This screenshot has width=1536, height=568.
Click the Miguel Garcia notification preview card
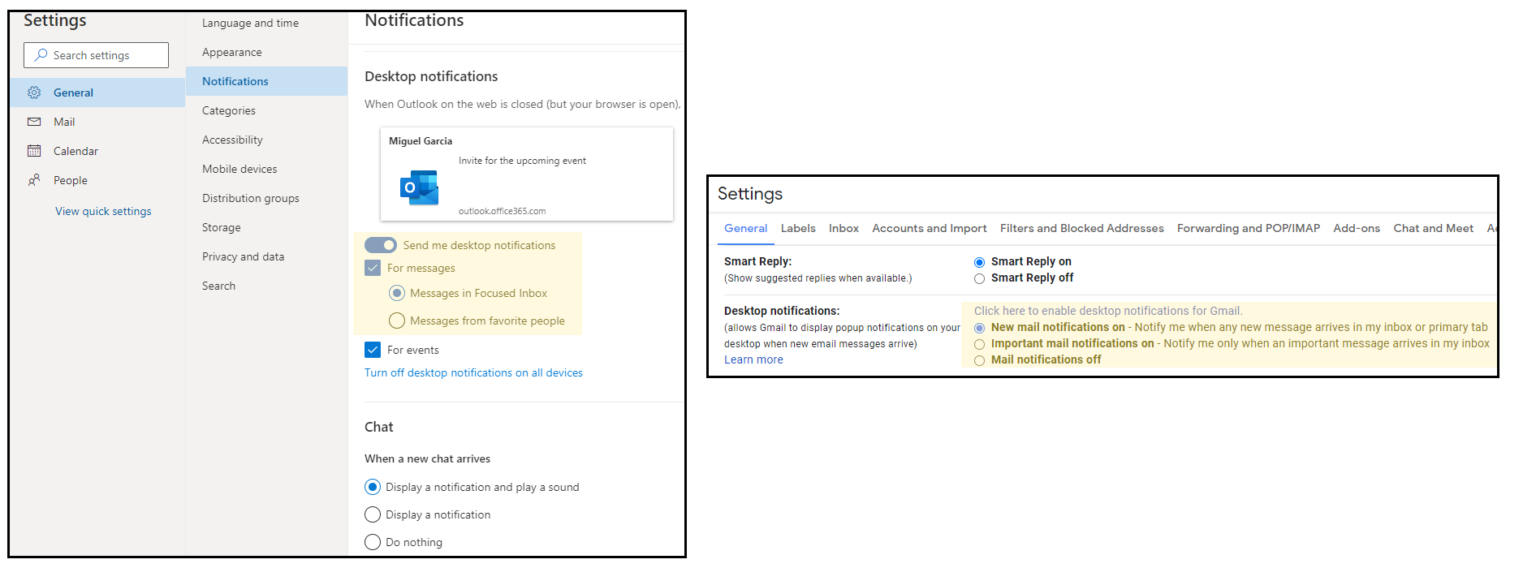(x=526, y=174)
